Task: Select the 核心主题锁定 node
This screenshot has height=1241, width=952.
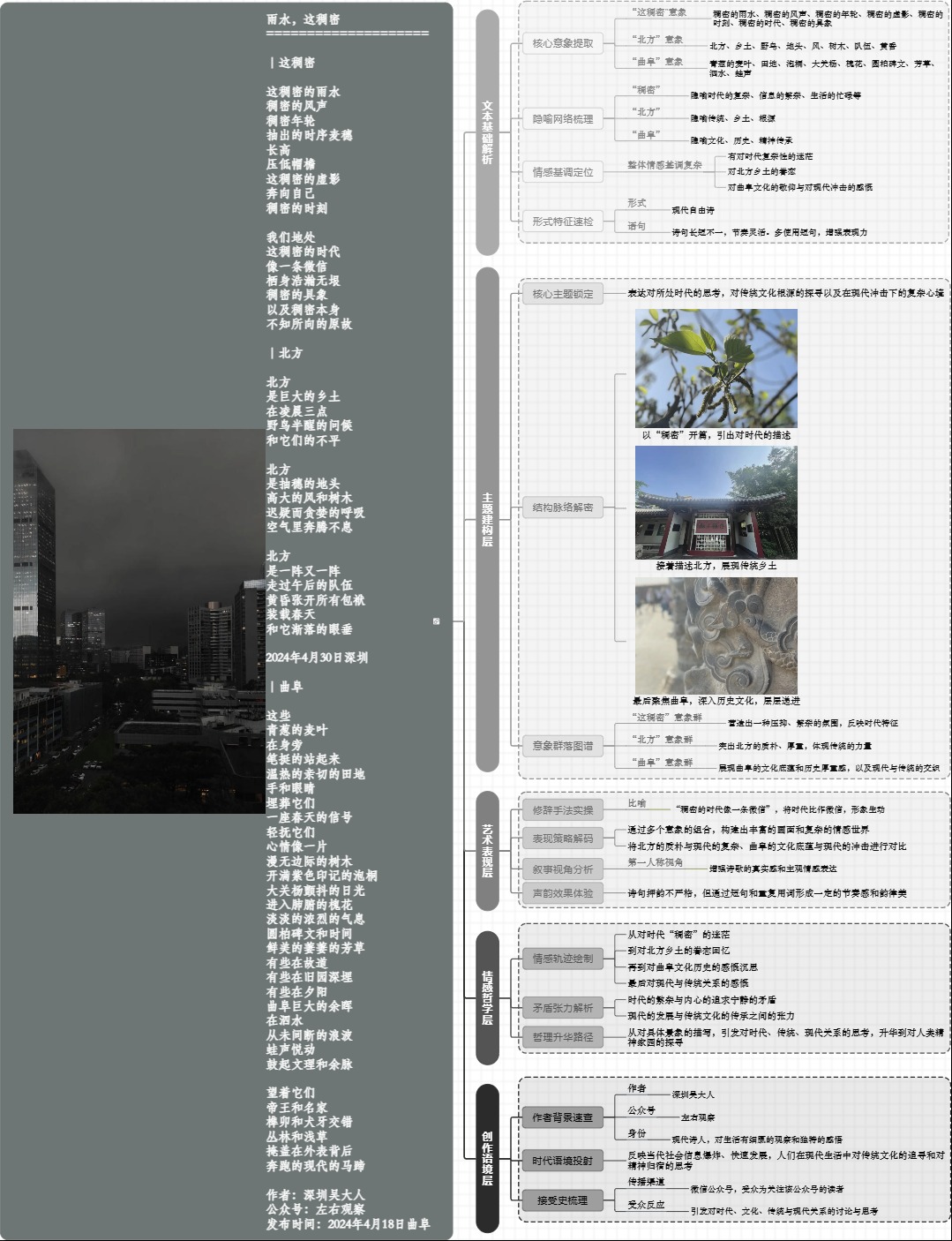Action: [x=562, y=294]
